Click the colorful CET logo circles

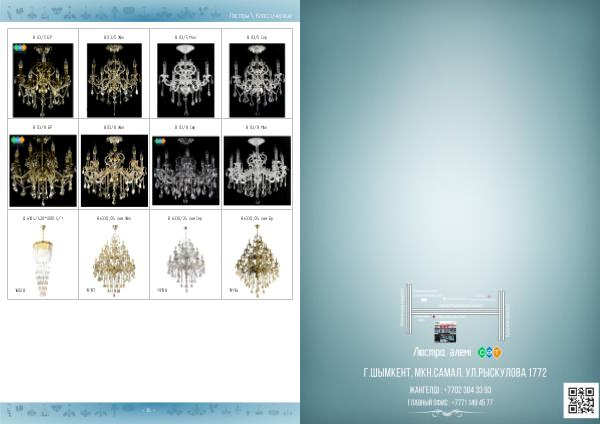point(487,352)
